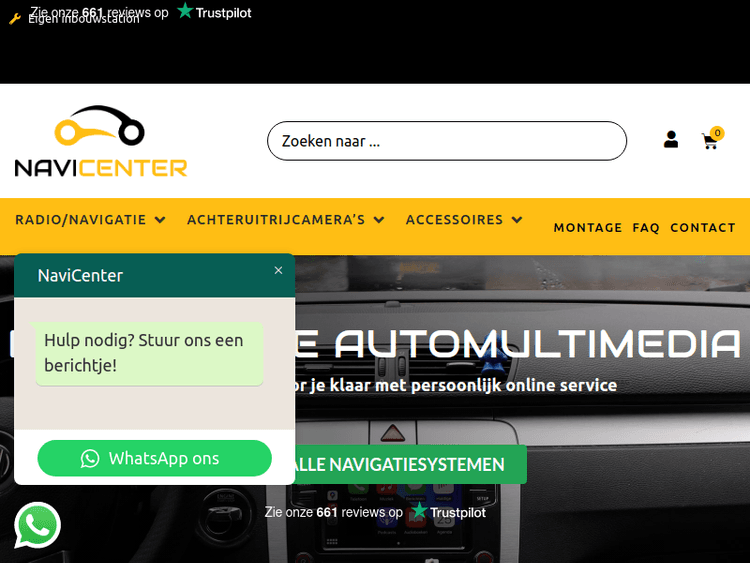This screenshot has width=750, height=563.
Task: Click the Trustpilot star in the top bar
Action: point(185,11)
